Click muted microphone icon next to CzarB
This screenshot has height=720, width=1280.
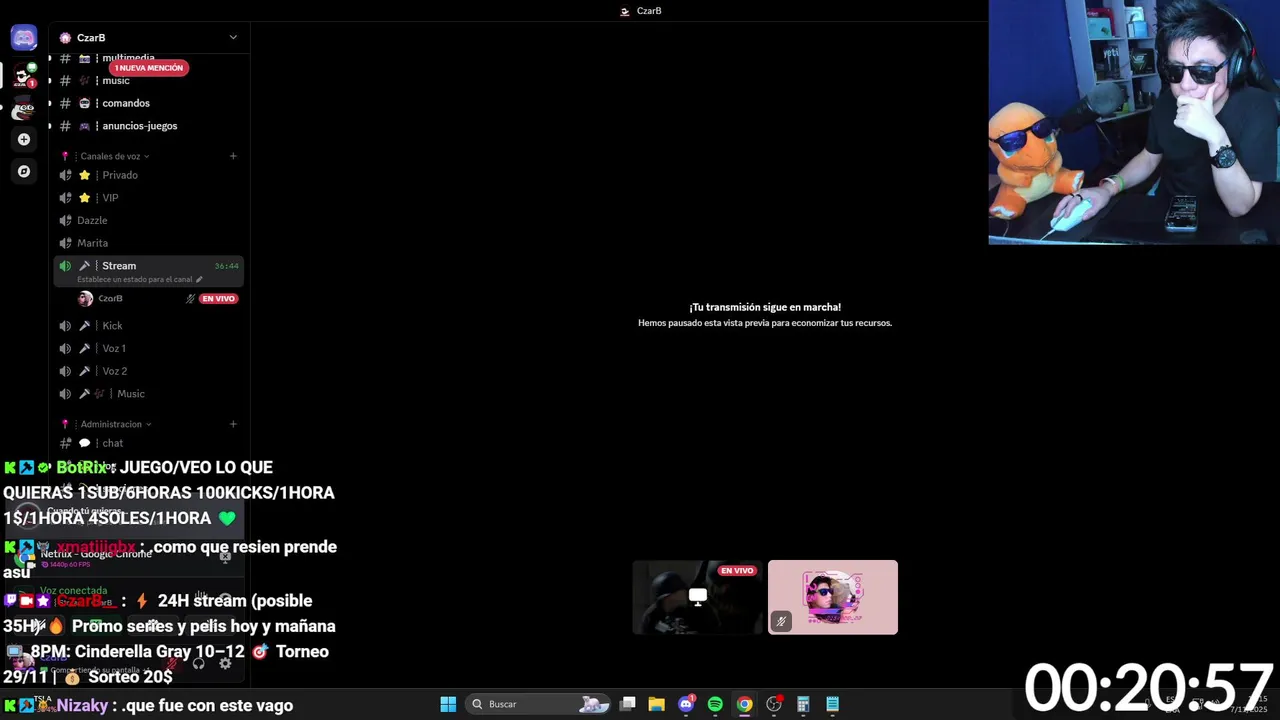pyautogui.click(x=190, y=298)
